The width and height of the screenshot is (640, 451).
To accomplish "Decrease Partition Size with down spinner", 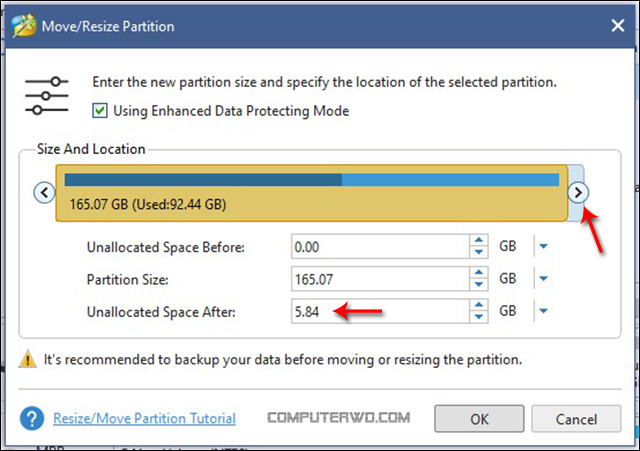I will [479, 284].
